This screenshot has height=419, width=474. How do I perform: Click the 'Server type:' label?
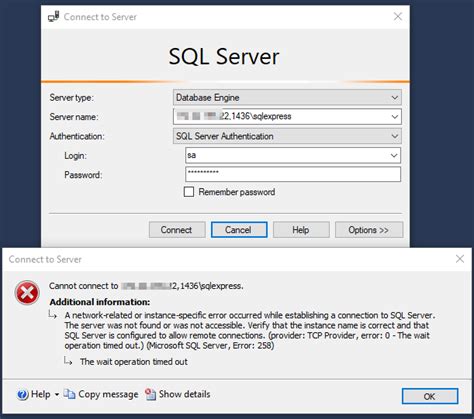[x=72, y=98]
